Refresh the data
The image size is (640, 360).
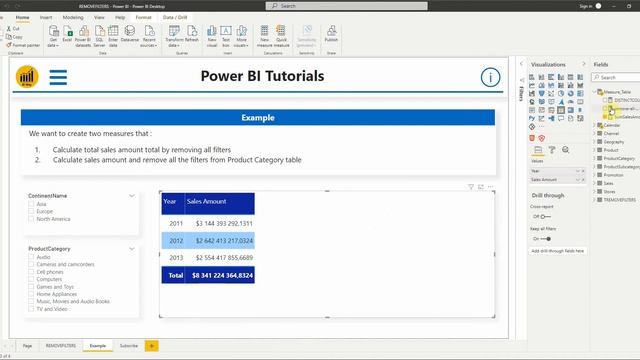tap(192, 34)
